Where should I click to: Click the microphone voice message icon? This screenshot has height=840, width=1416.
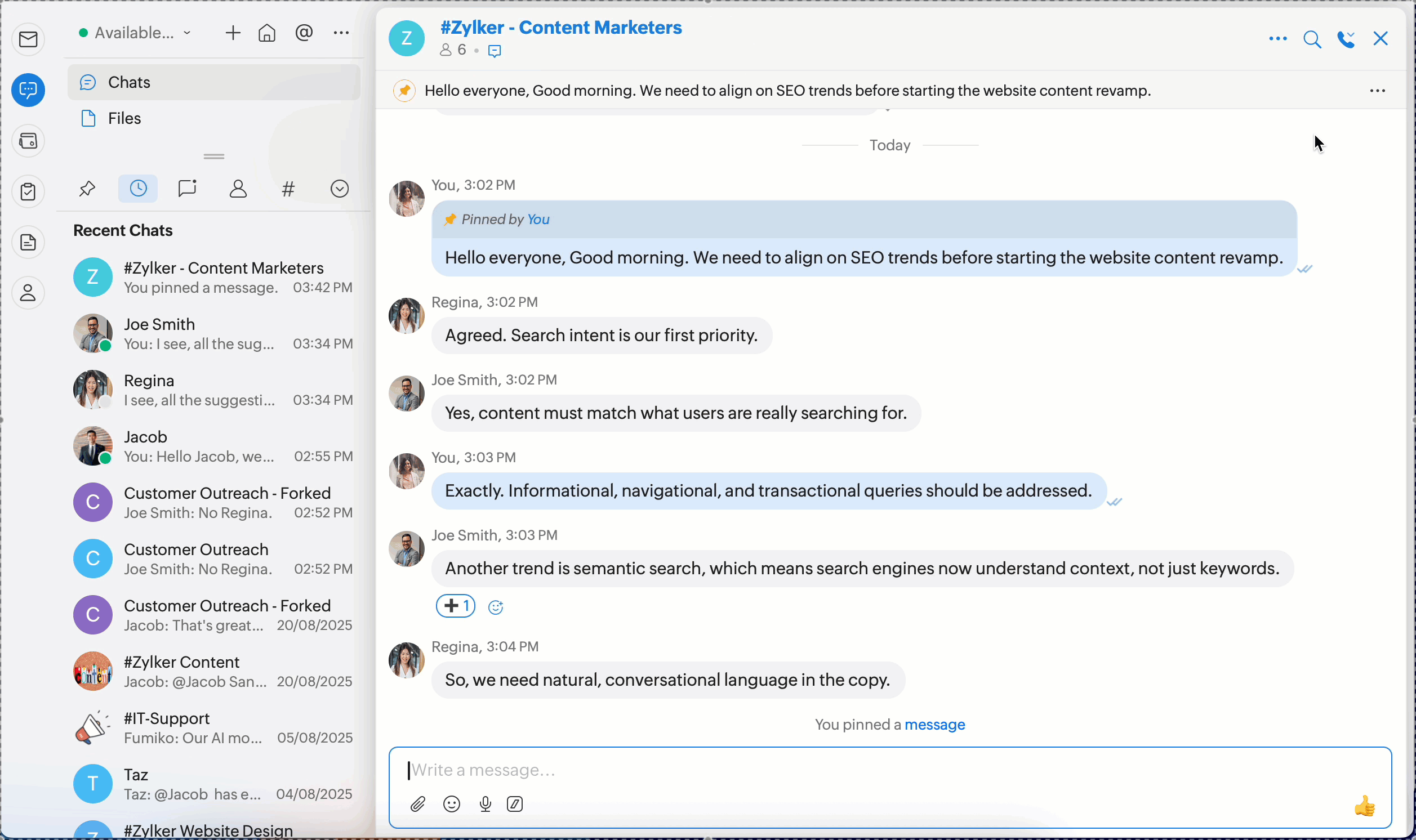[484, 804]
